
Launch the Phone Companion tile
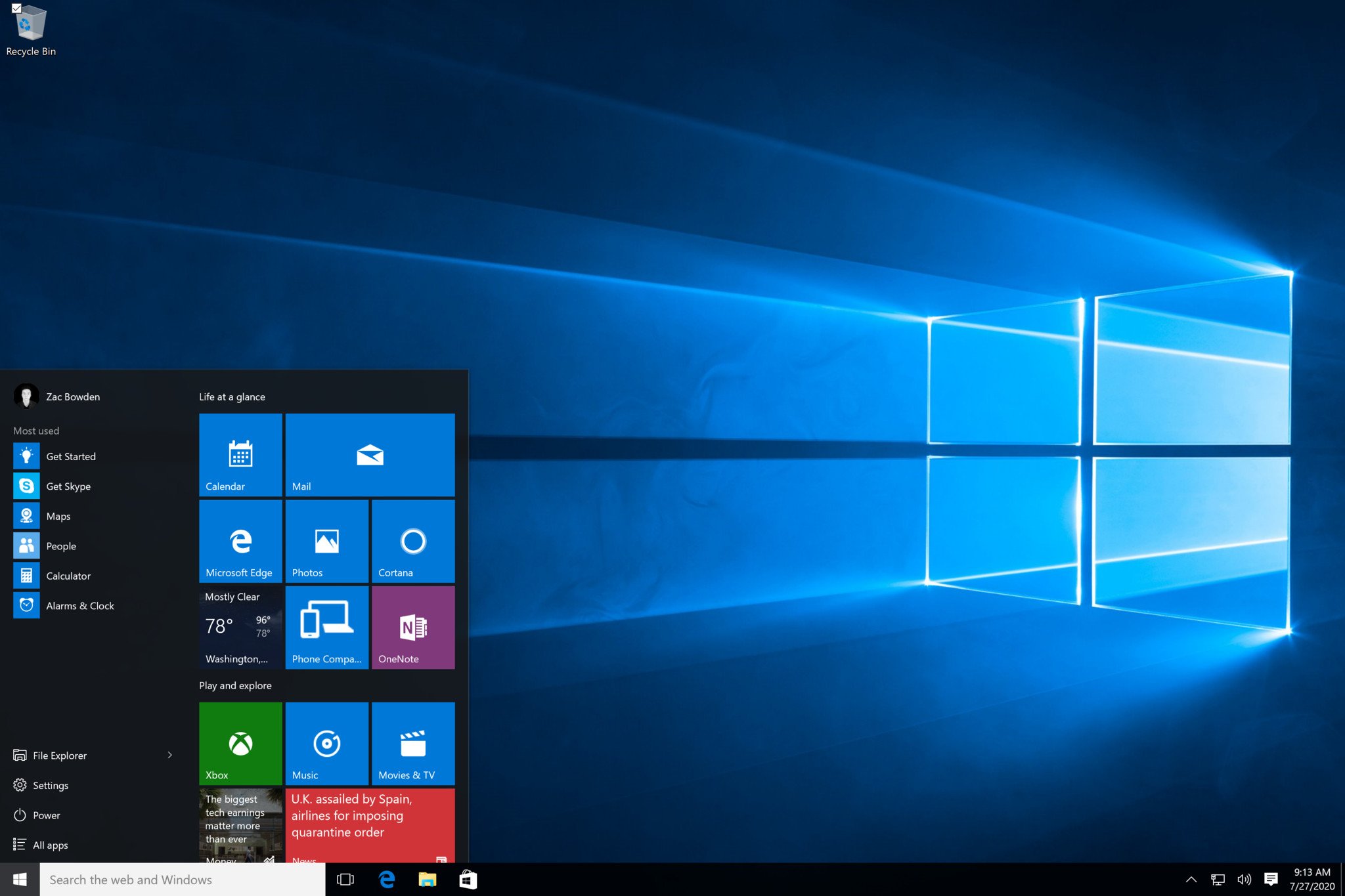pos(326,627)
